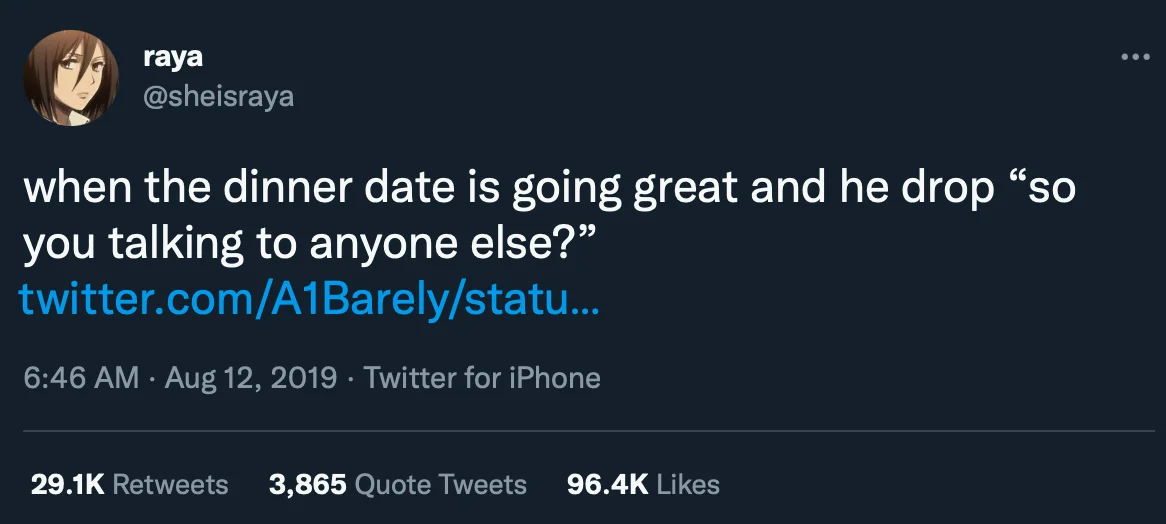
Task: Open the Twitter for iPhone source link
Action: pos(481,378)
